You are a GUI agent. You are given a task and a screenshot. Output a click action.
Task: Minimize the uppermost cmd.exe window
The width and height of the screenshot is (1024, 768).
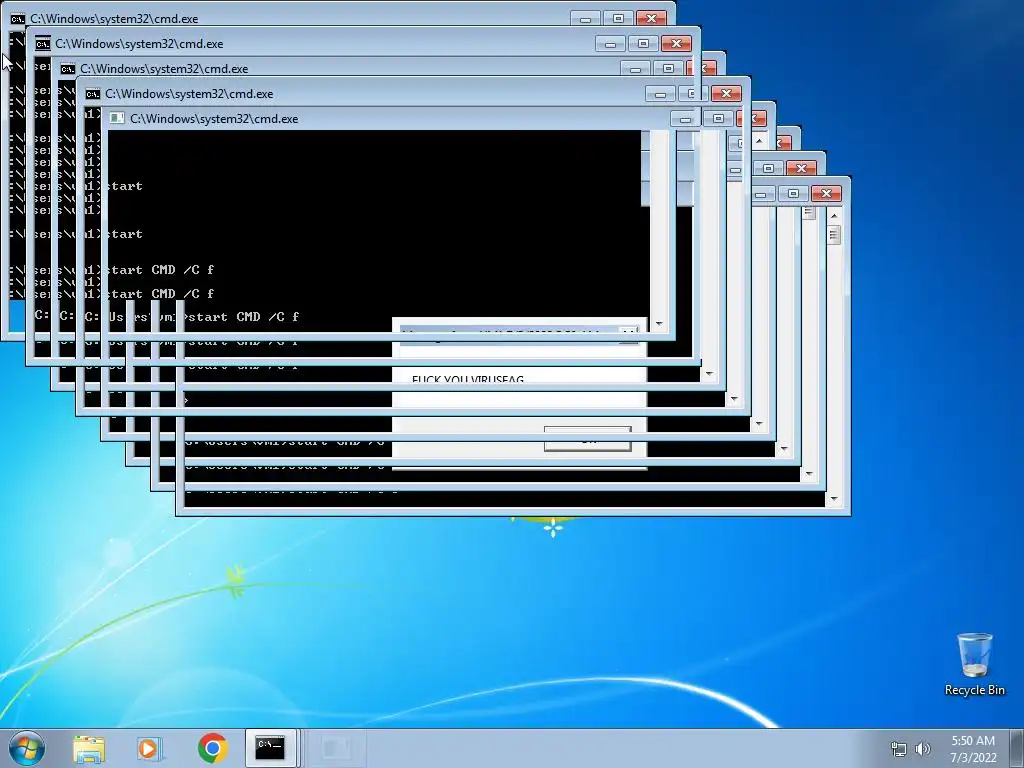(585, 19)
